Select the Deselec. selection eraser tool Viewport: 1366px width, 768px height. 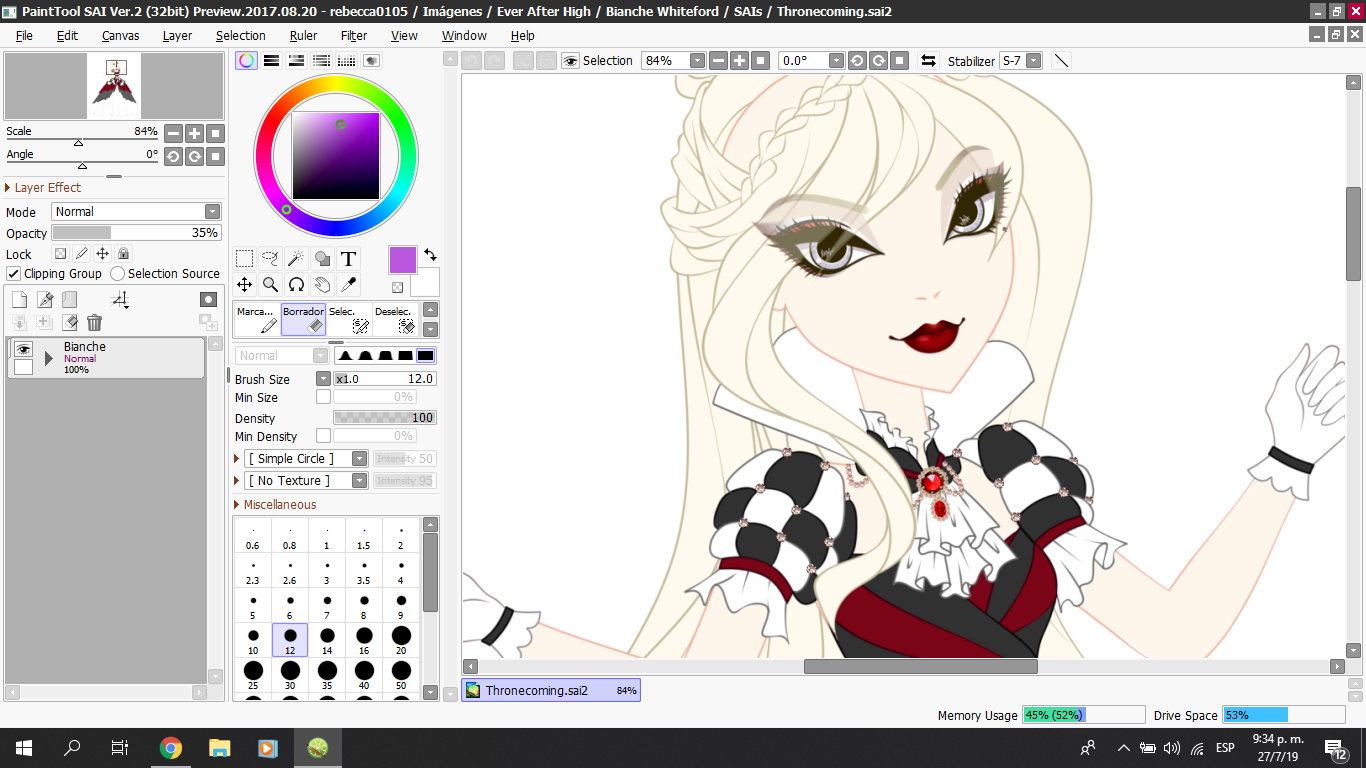[x=395, y=319]
